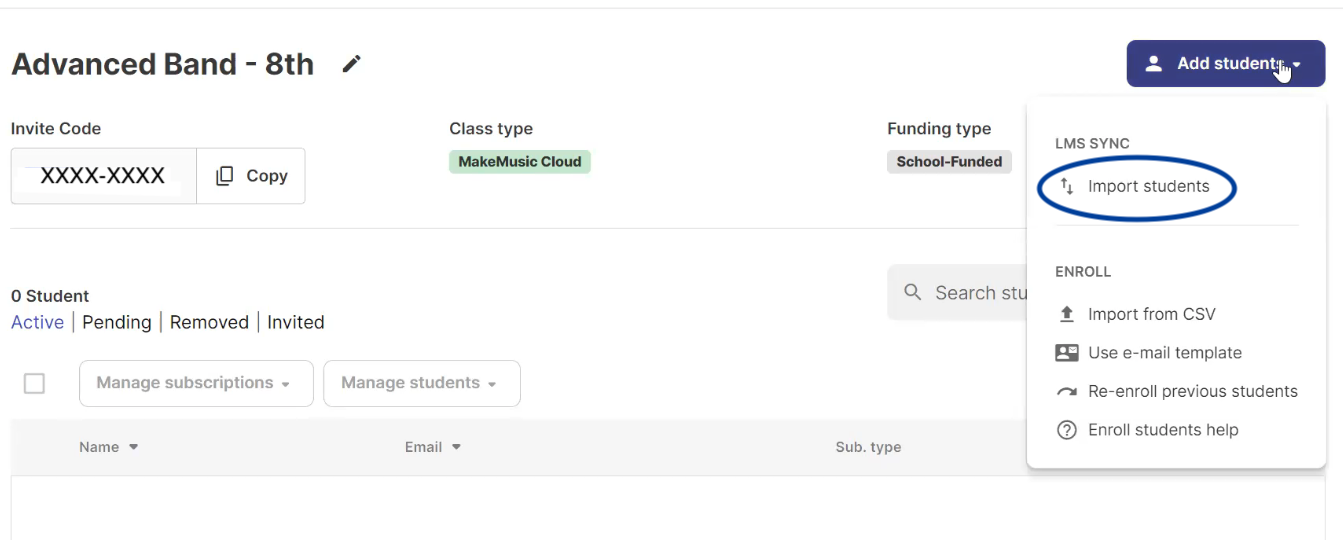The height and width of the screenshot is (540, 1343).
Task: Click the card icon for e-mail template
Action: 1067,353
